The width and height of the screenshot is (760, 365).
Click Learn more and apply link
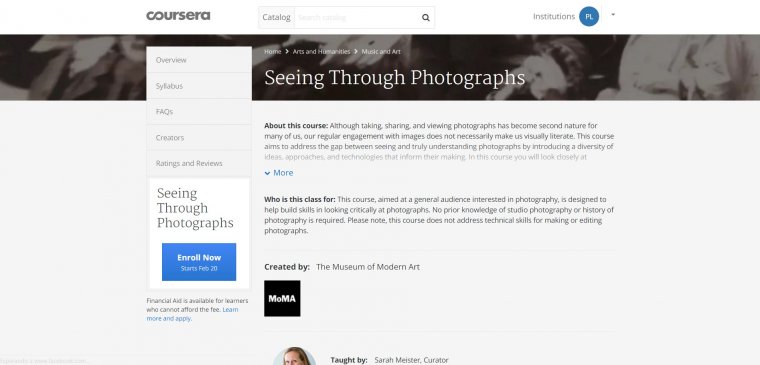(x=192, y=314)
